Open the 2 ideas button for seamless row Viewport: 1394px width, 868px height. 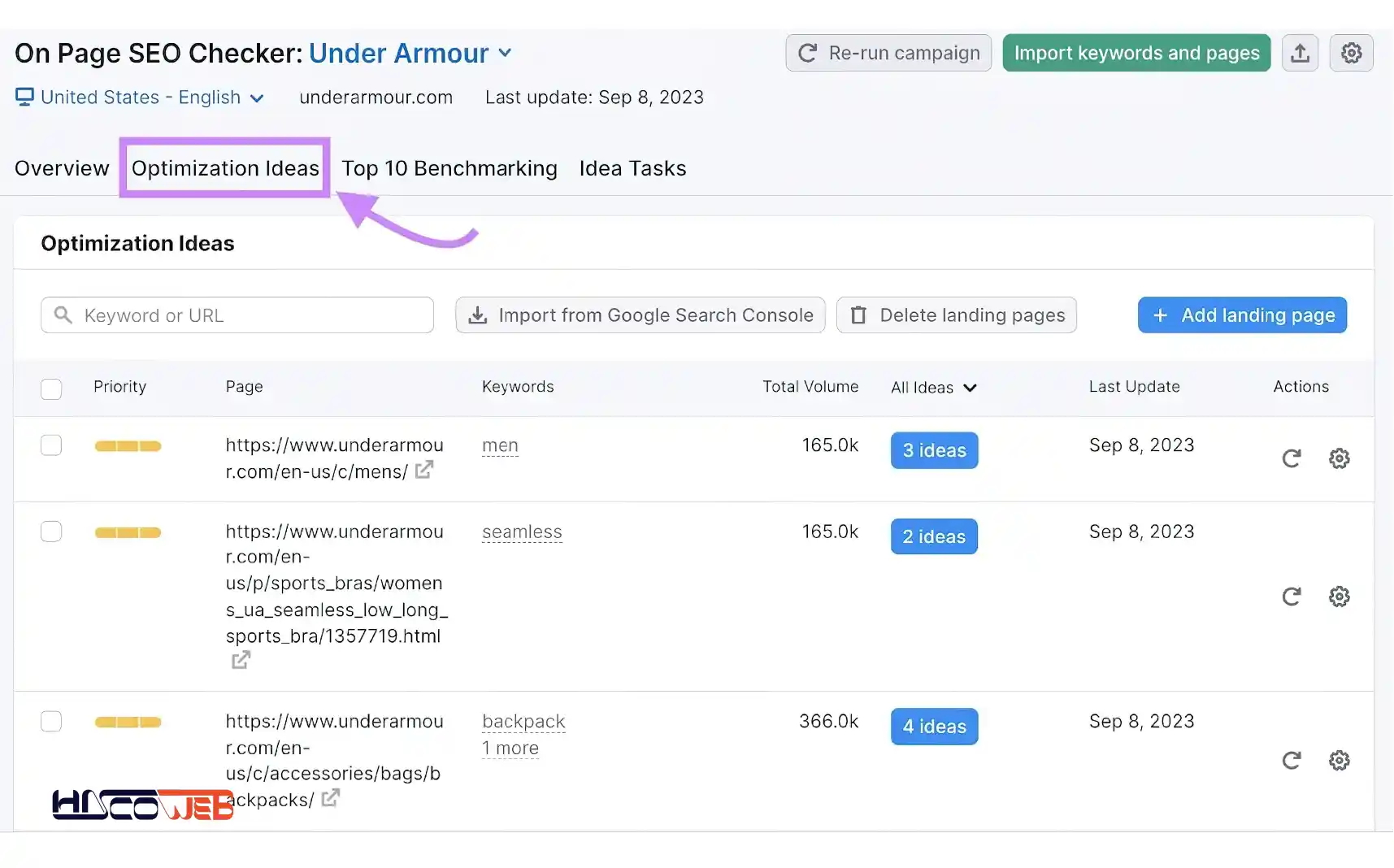pyautogui.click(x=934, y=536)
